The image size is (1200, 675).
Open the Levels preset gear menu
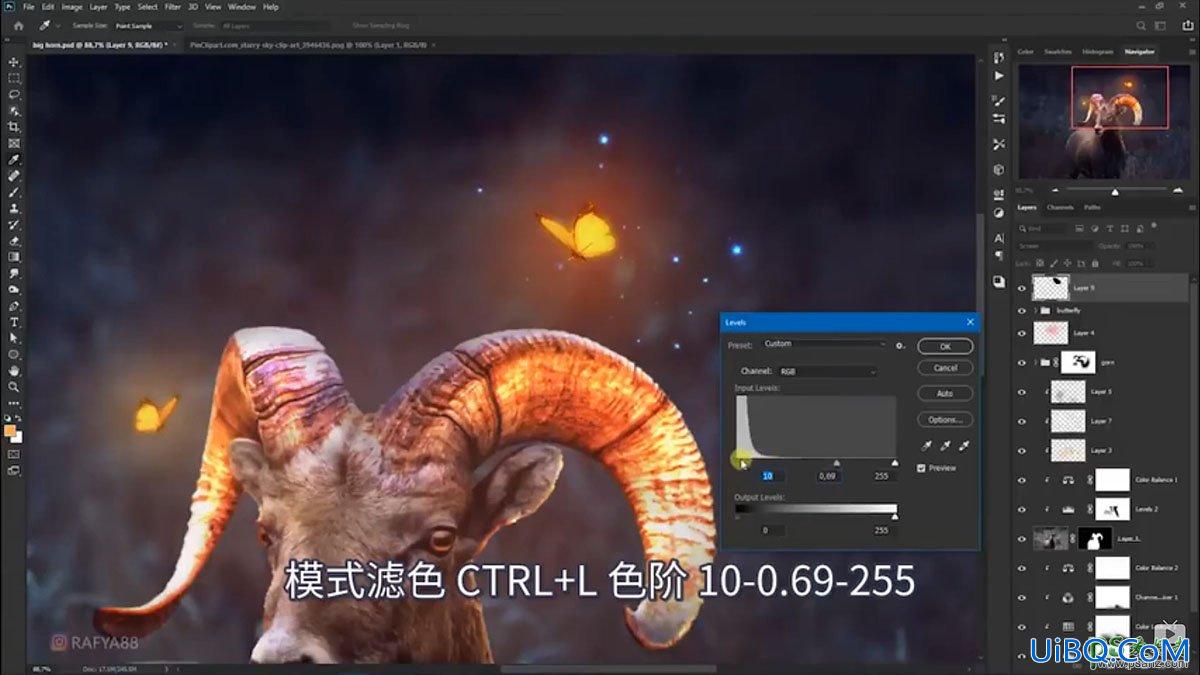tap(900, 345)
